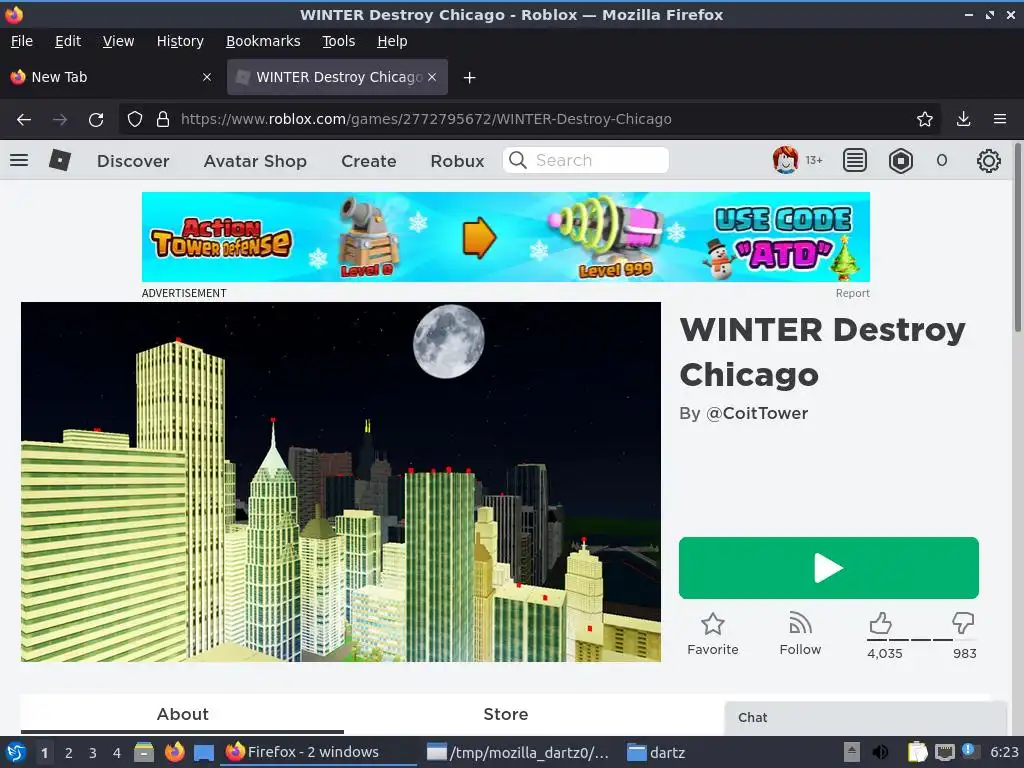1024x768 pixels.
Task: Switch to workspace 2
Action: pos(69,753)
